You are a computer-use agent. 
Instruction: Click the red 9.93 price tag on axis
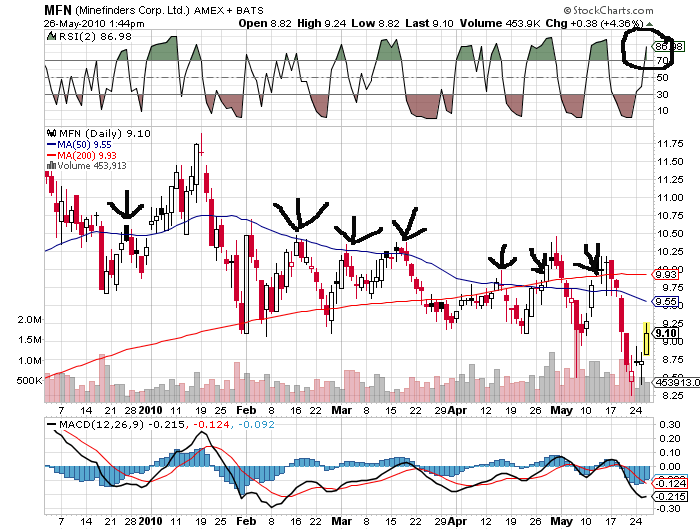click(x=666, y=274)
